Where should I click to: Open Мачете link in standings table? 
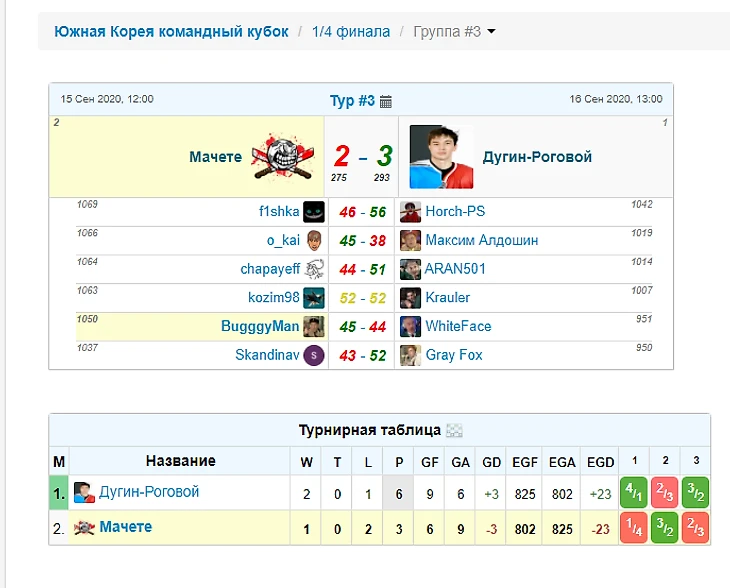(x=126, y=527)
